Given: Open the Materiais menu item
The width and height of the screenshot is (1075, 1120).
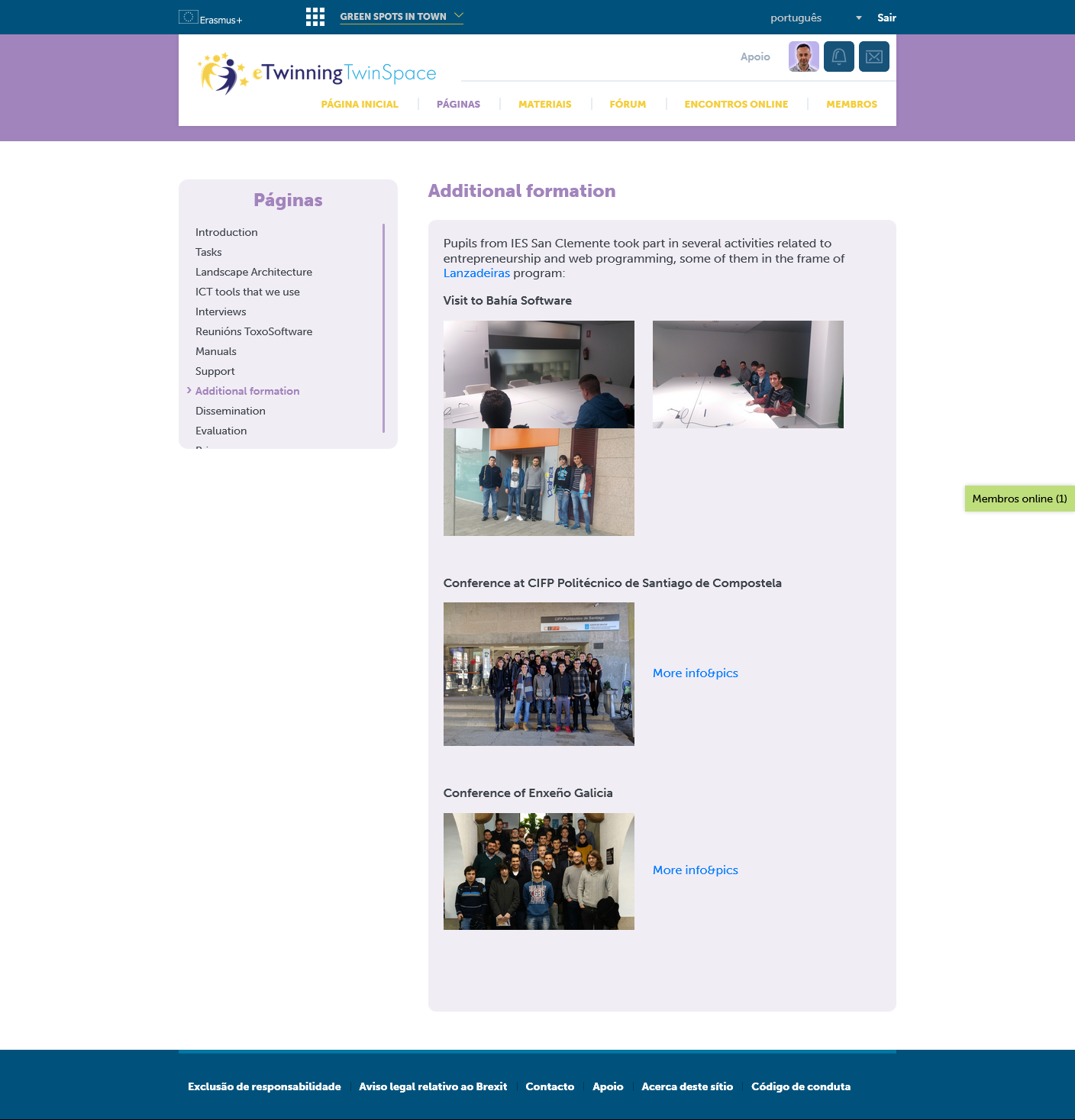Looking at the screenshot, I should tap(544, 105).
